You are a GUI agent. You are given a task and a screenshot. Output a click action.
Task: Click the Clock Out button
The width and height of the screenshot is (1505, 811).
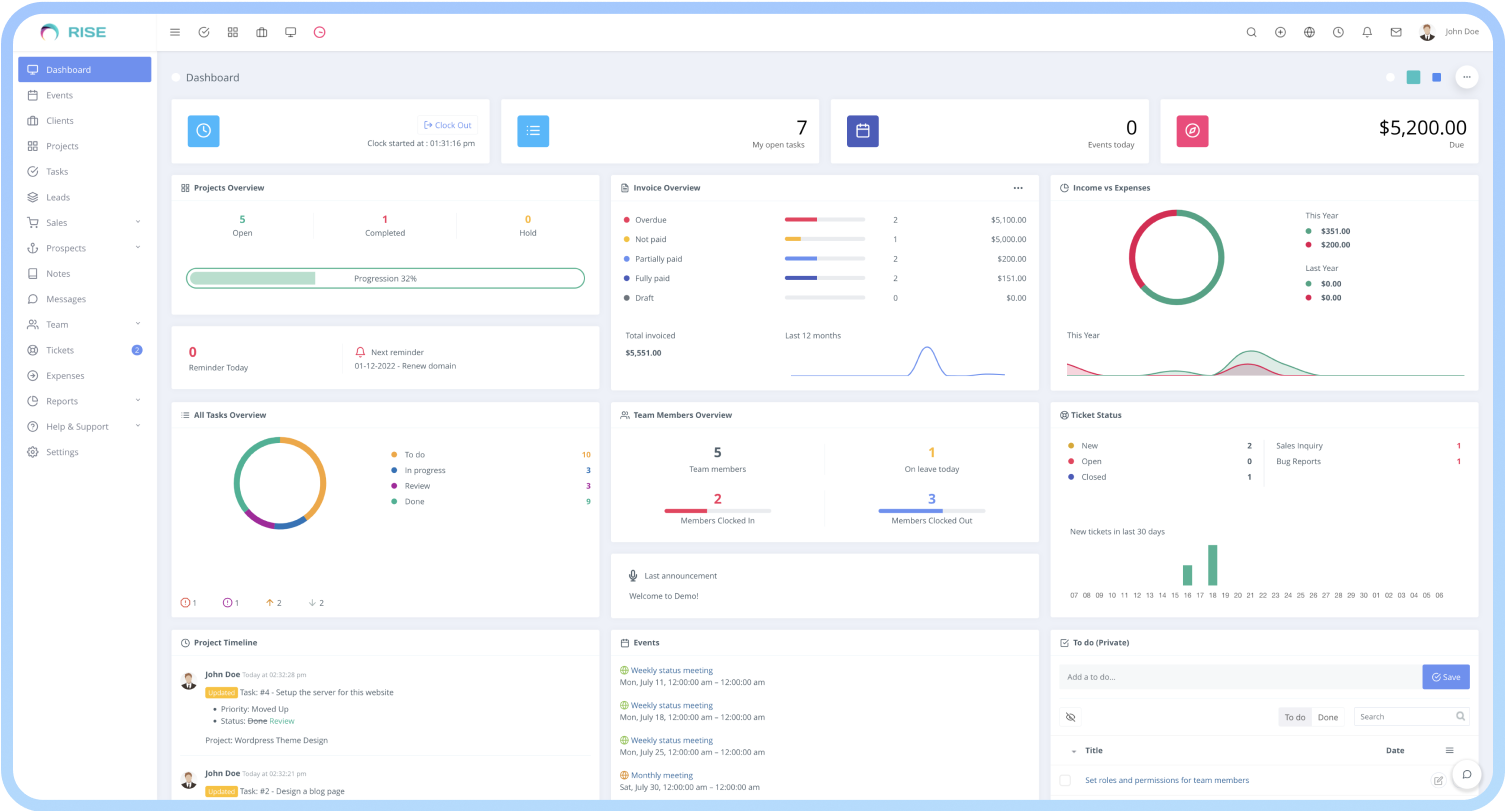(447, 125)
